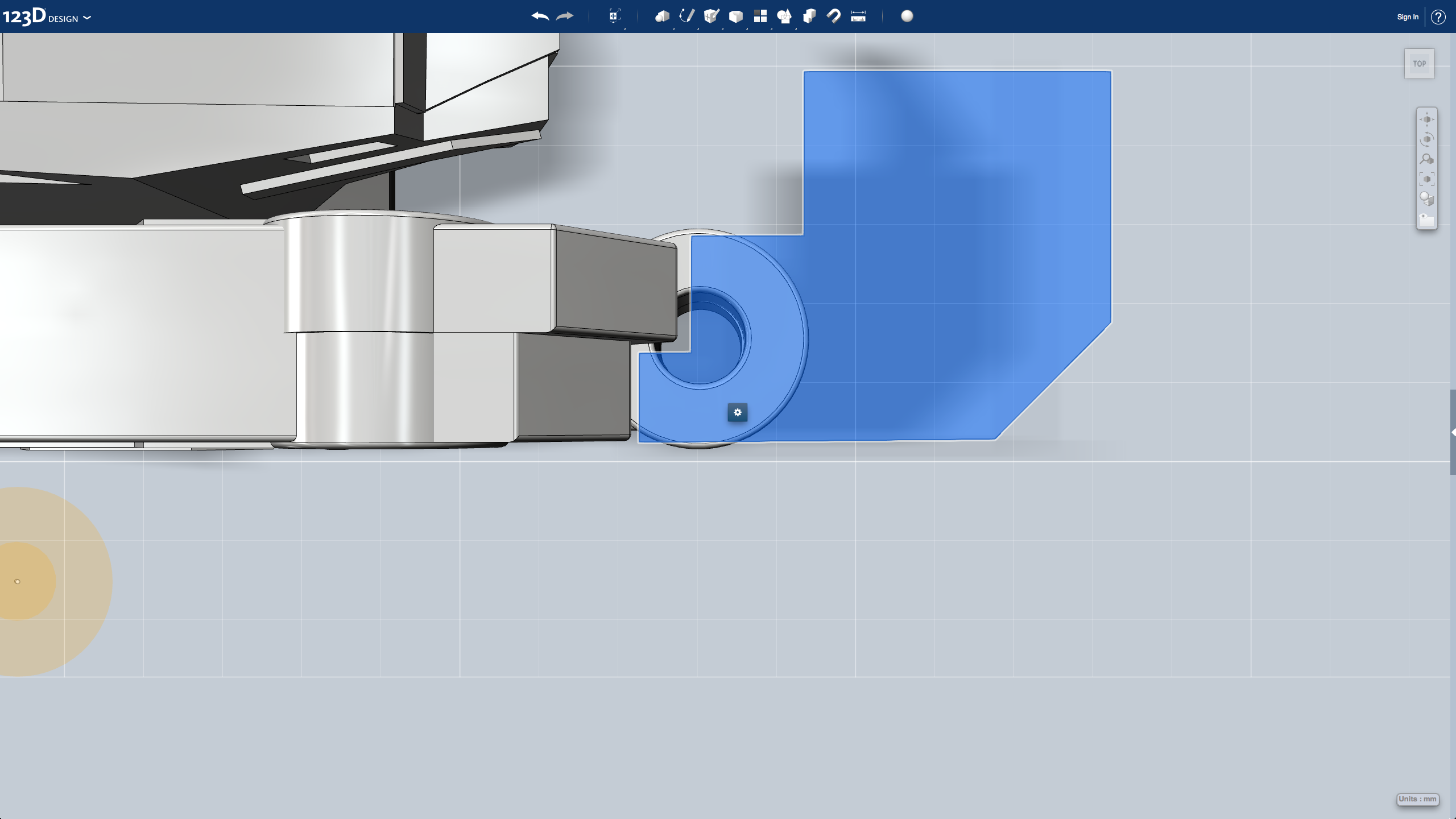Screen dimensions: 1456x819
Task: Click the Sign In button
Action: pyautogui.click(x=1408, y=16)
